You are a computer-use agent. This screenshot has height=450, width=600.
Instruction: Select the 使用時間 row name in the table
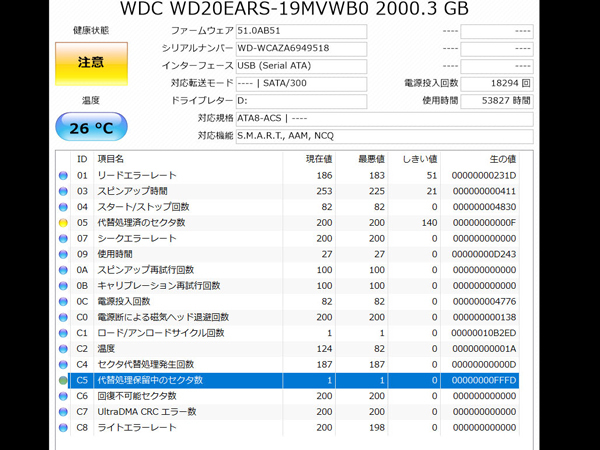(115, 254)
